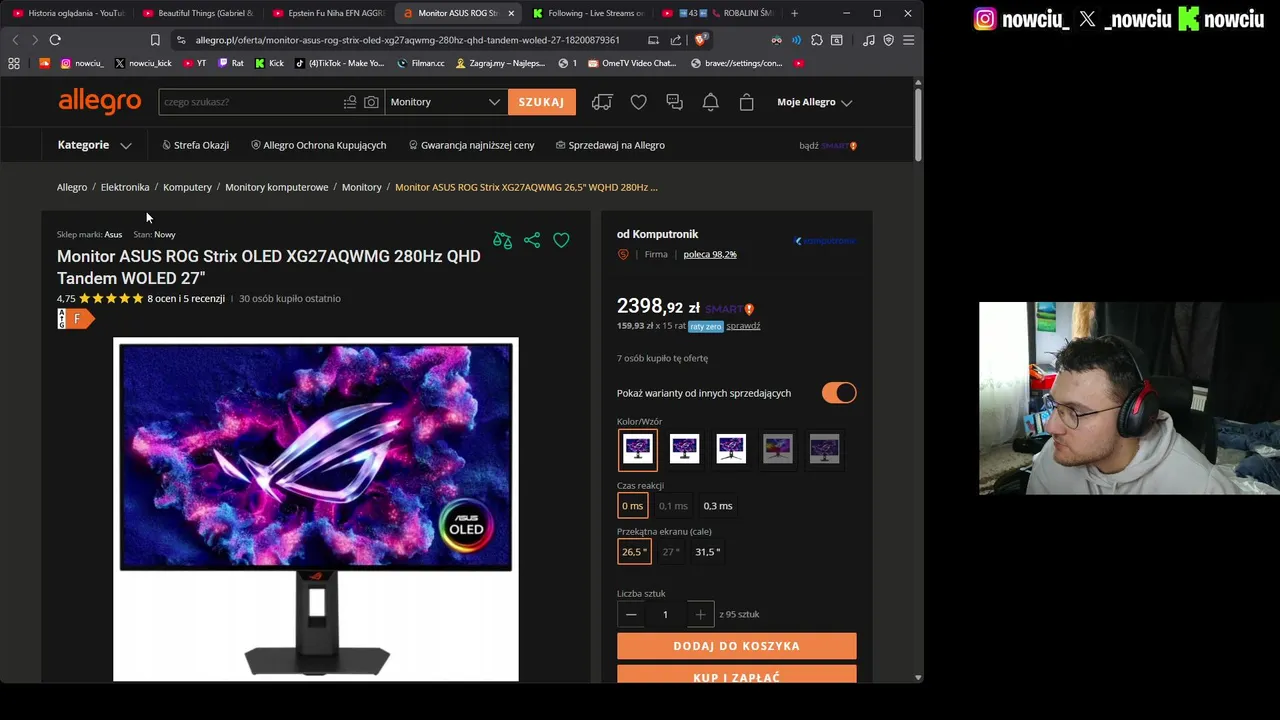This screenshot has width=1280, height=720.
Task: Open Gwarancja najniższej ceny link
Action: click(x=471, y=145)
